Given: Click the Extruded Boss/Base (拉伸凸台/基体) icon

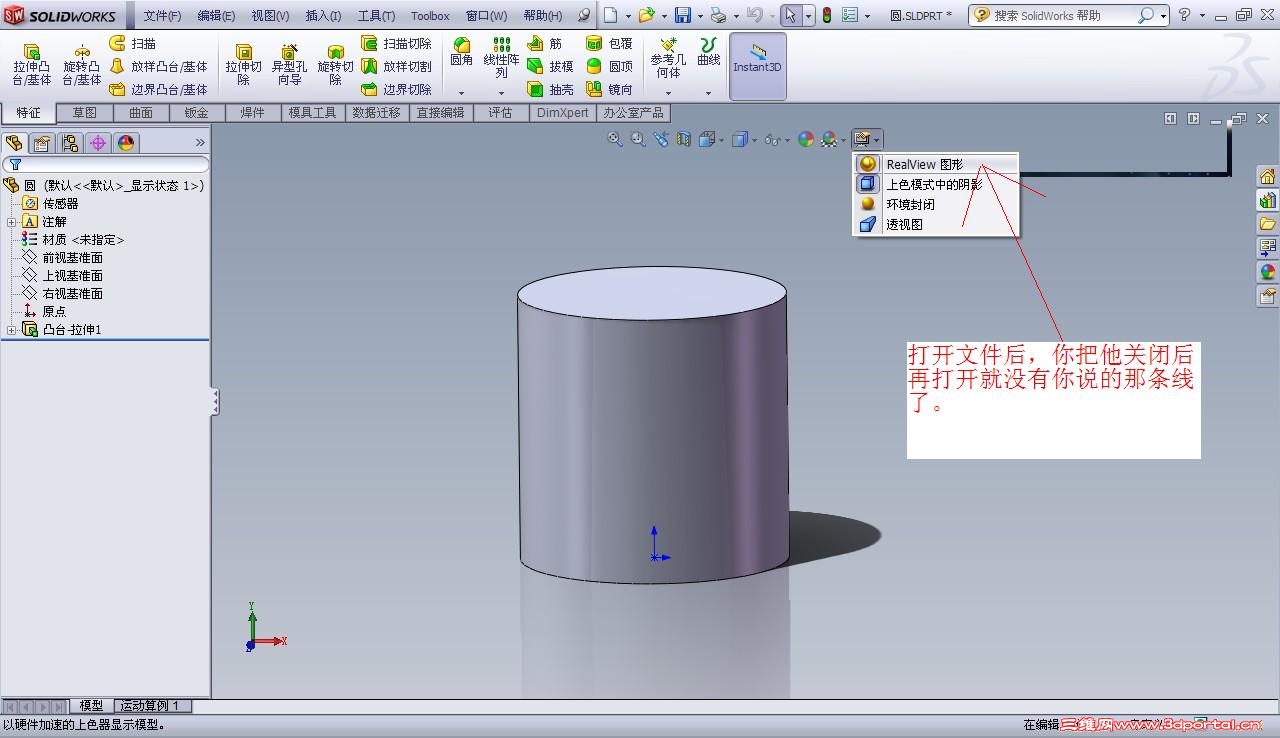Looking at the screenshot, I should point(31,64).
